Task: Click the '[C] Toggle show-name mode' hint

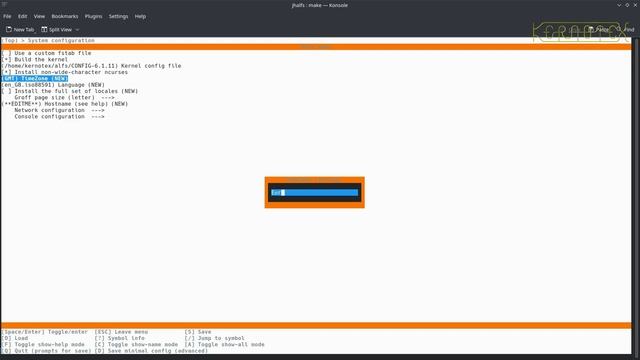Action: coord(136,344)
